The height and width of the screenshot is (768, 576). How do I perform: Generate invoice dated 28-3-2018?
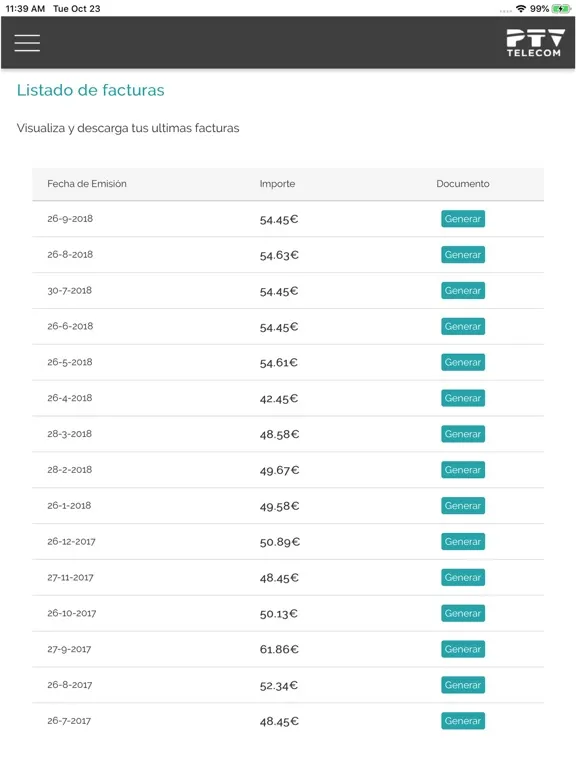click(463, 434)
